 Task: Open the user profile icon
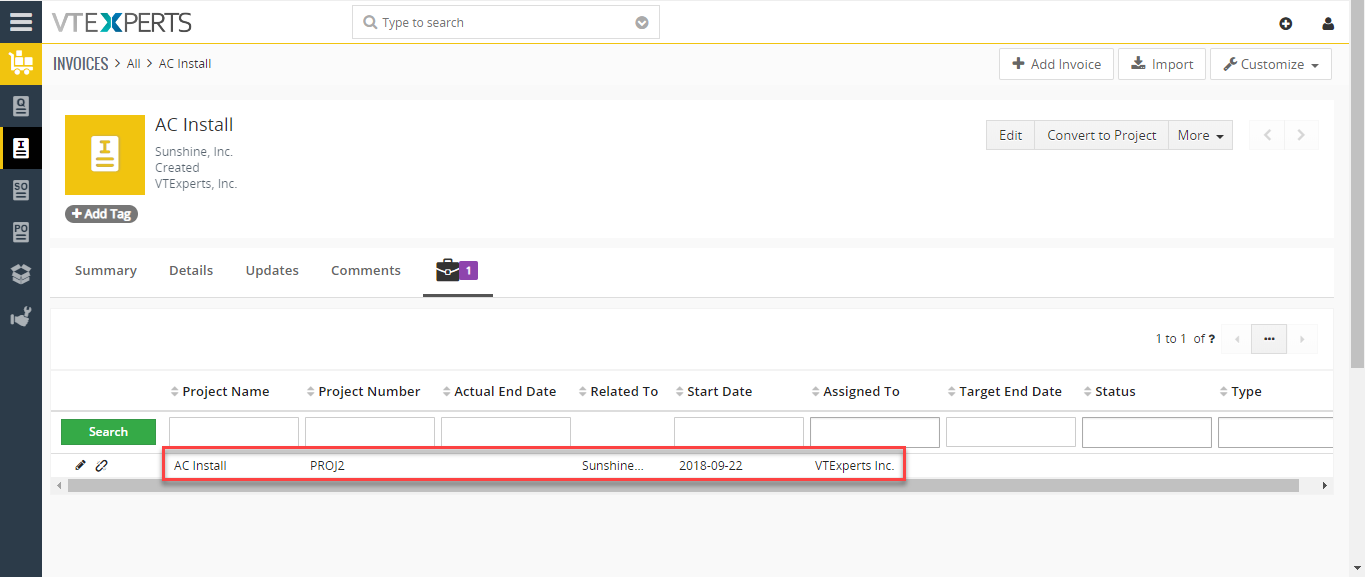pyautogui.click(x=1328, y=23)
